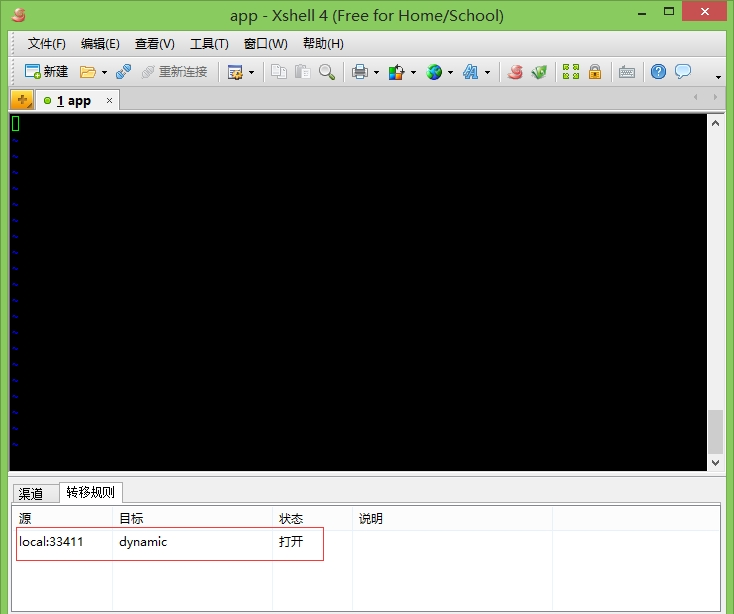Click the print icon in toolbar
Image resolution: width=734 pixels, height=614 pixels.
pos(360,72)
